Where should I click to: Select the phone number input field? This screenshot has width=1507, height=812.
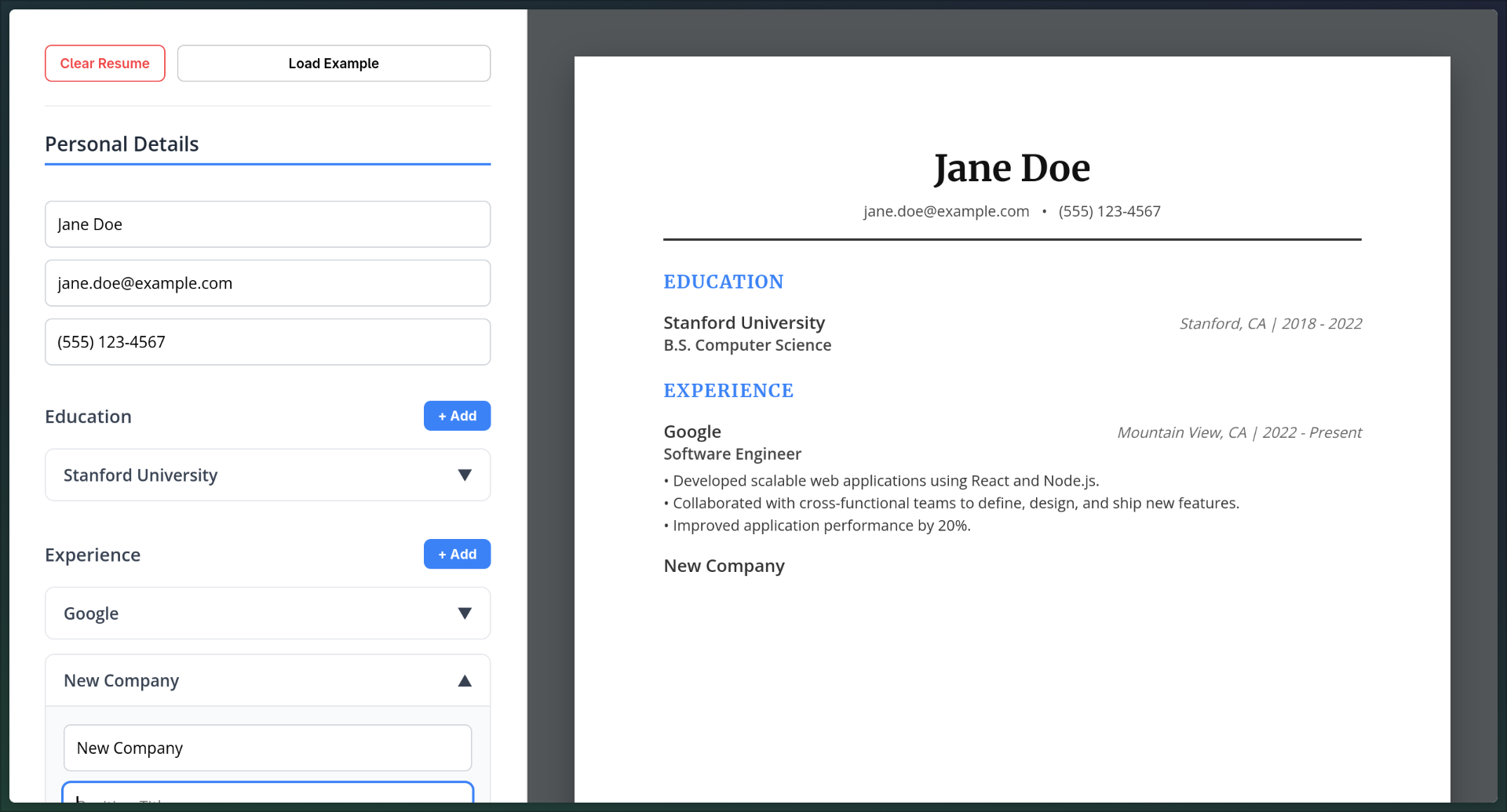(268, 342)
